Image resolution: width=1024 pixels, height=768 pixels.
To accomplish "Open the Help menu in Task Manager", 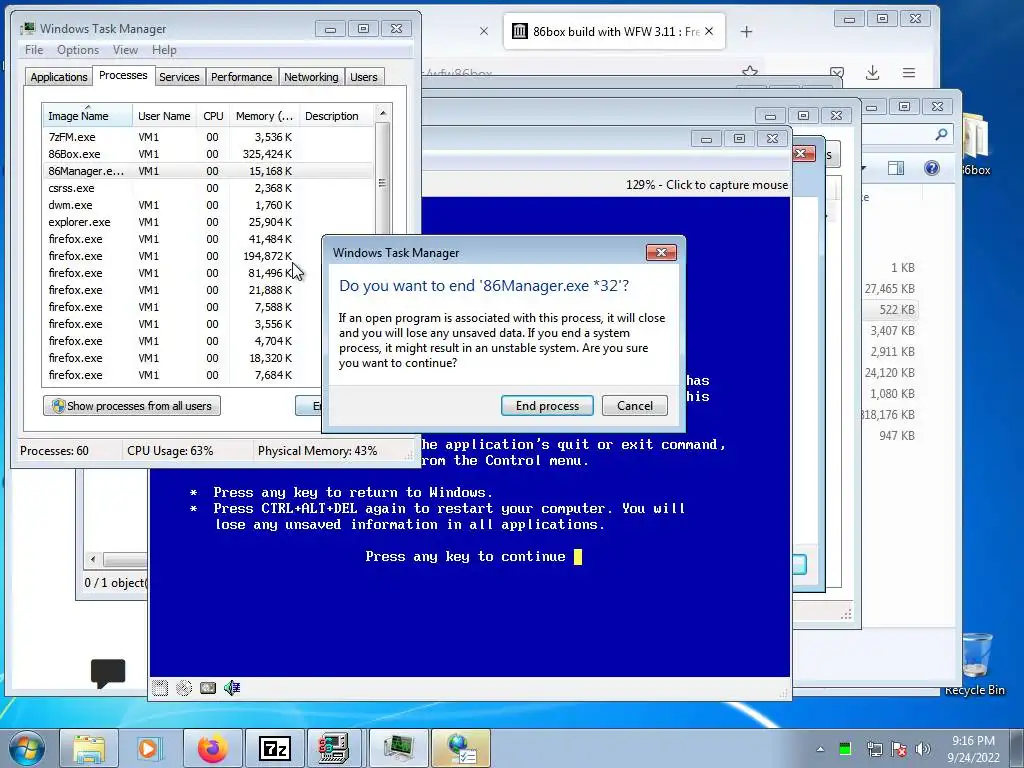I will coord(164,50).
